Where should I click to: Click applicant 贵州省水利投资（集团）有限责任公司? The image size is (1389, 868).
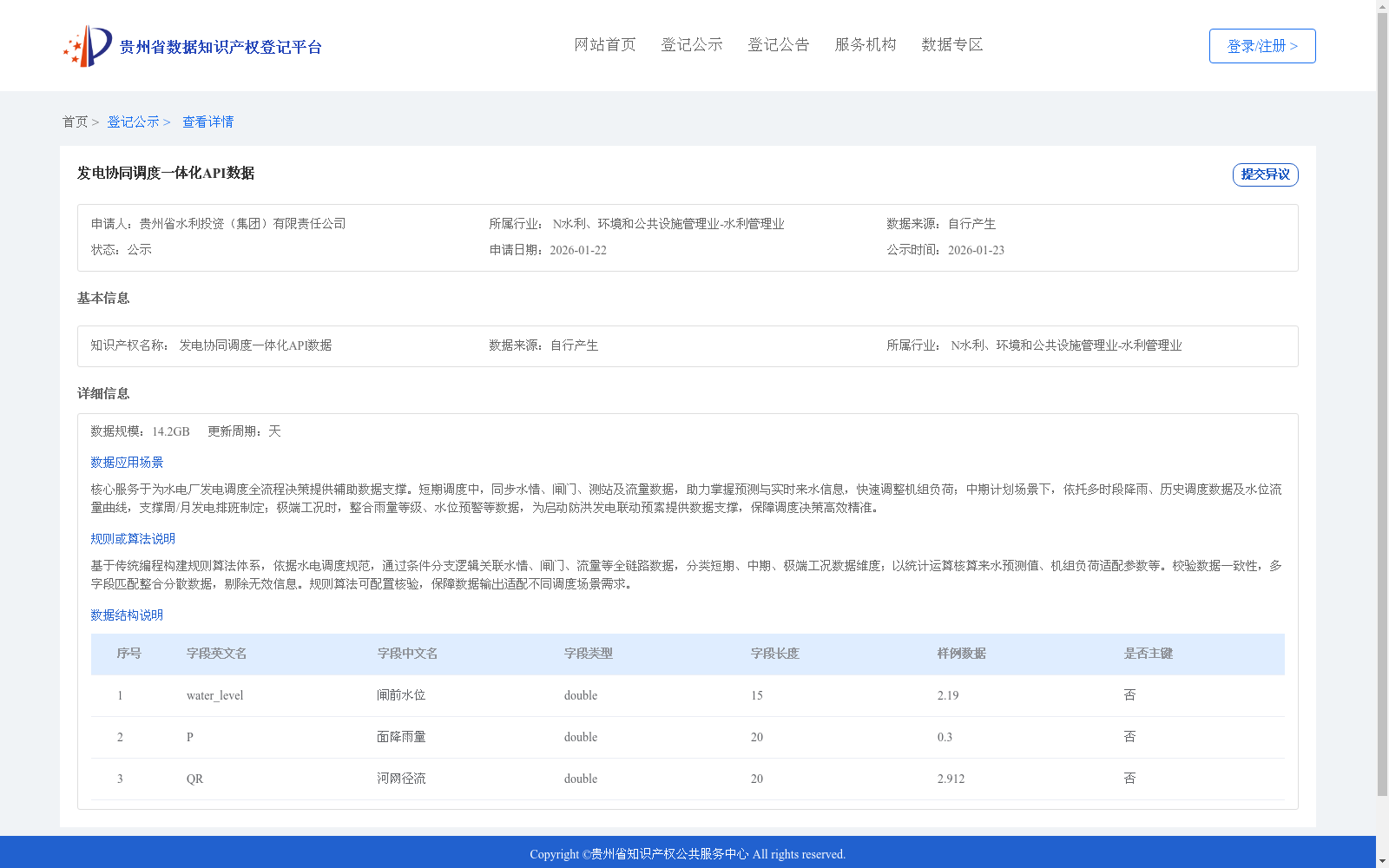point(243,224)
